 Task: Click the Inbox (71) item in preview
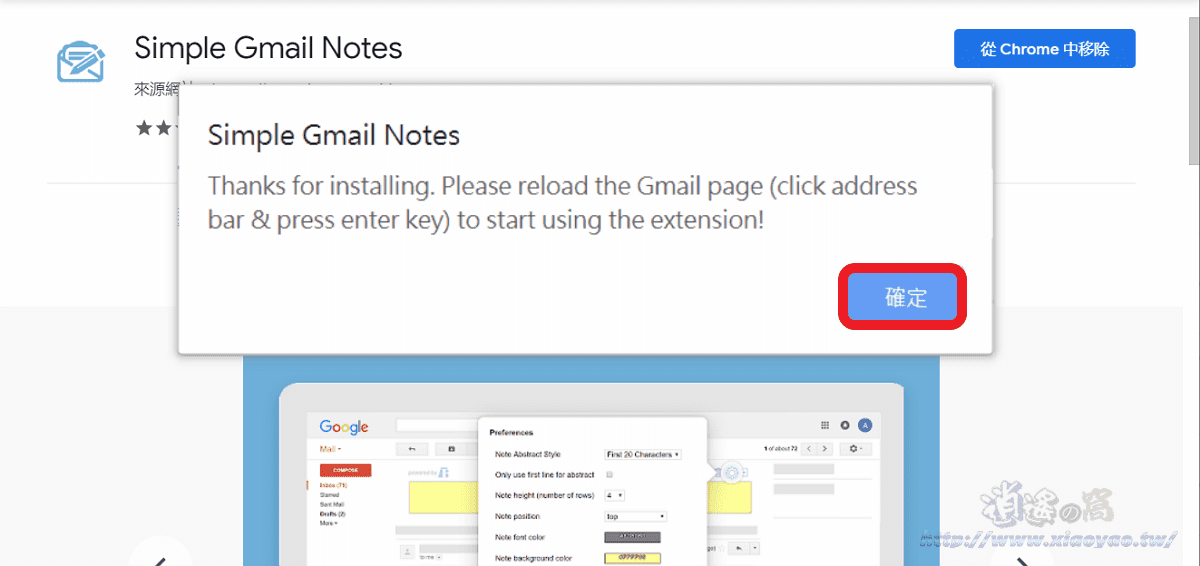(333, 485)
